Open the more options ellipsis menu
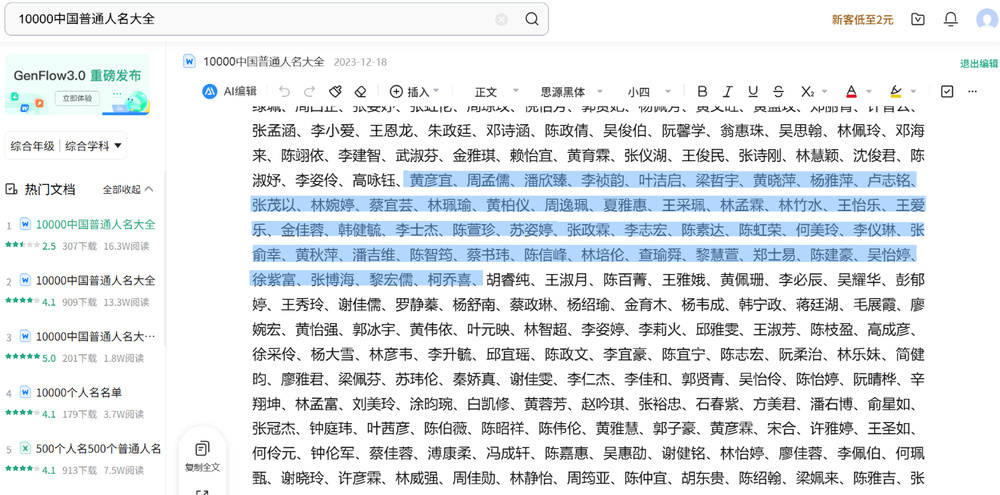 coord(973,91)
